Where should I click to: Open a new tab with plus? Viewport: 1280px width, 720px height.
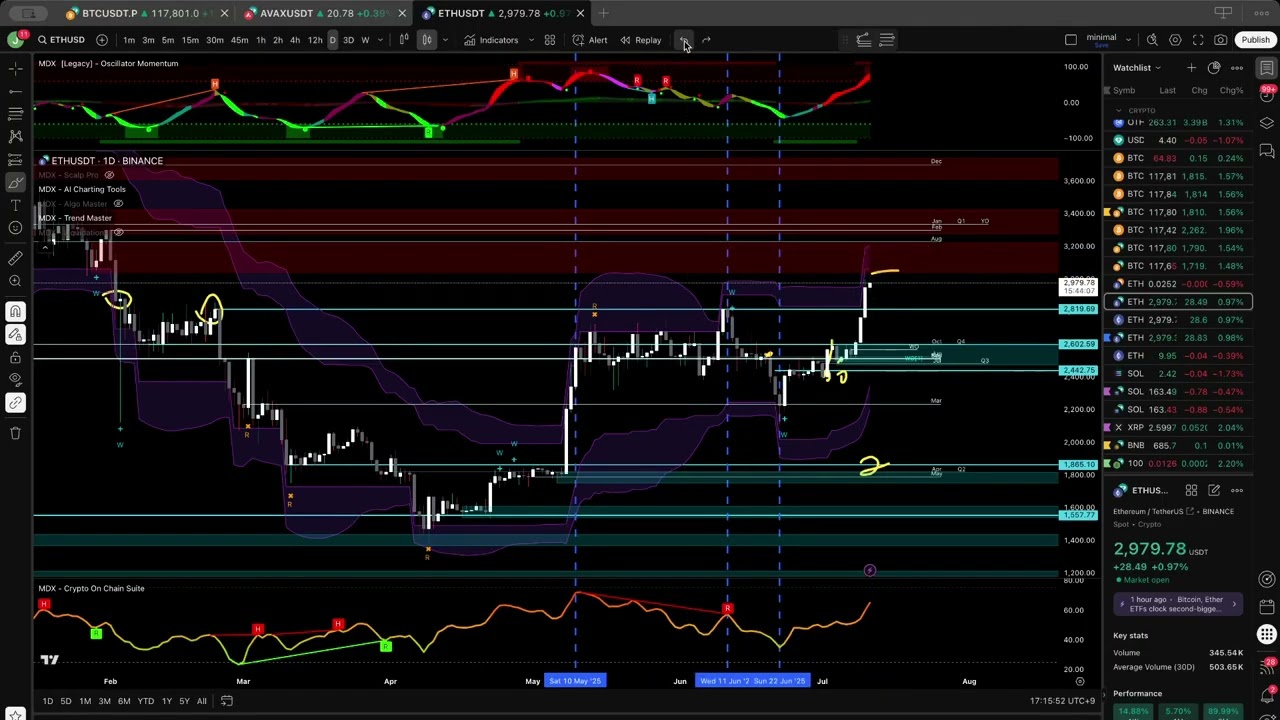point(603,13)
